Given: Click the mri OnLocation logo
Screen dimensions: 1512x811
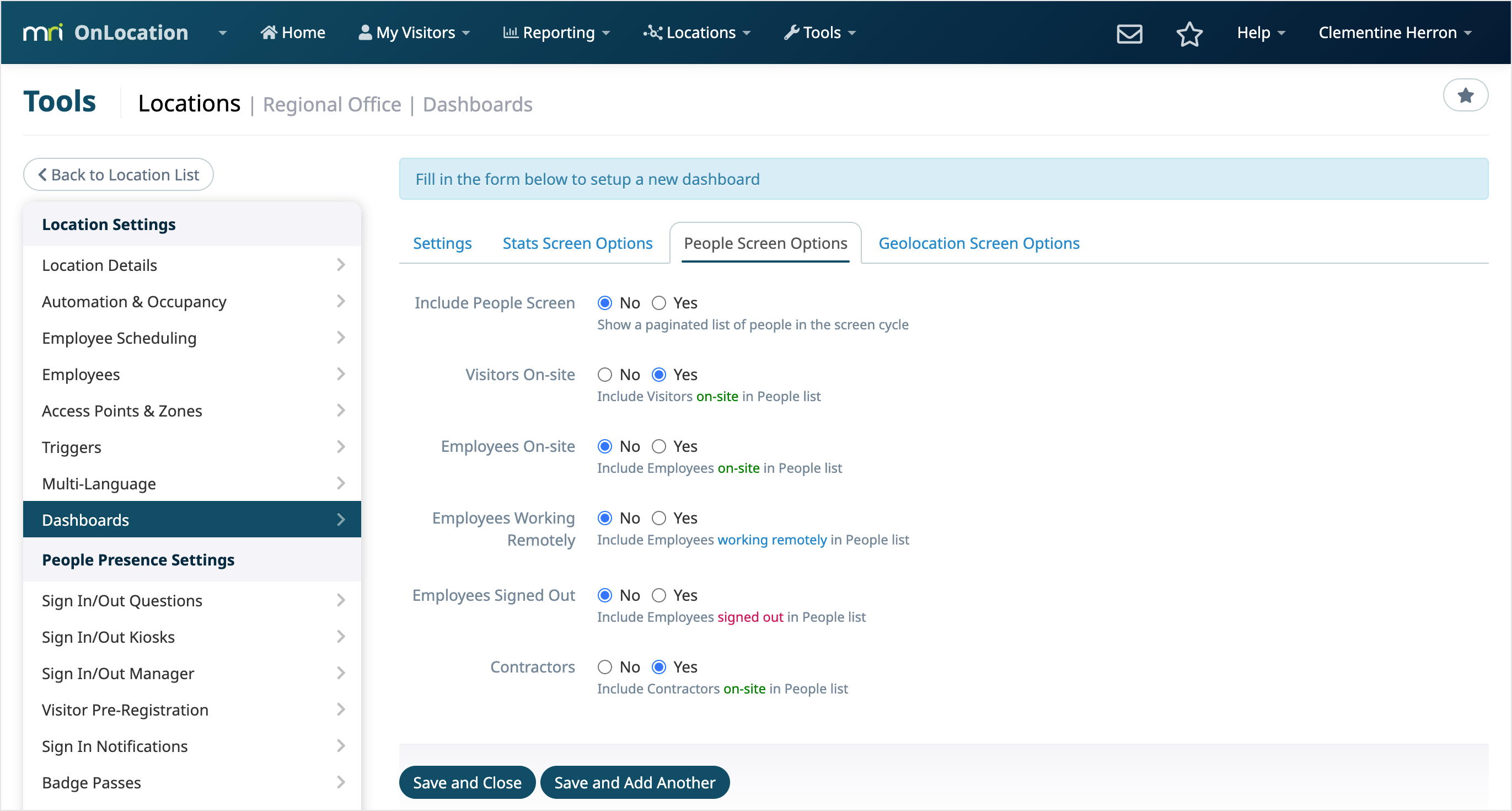Looking at the screenshot, I should point(106,33).
